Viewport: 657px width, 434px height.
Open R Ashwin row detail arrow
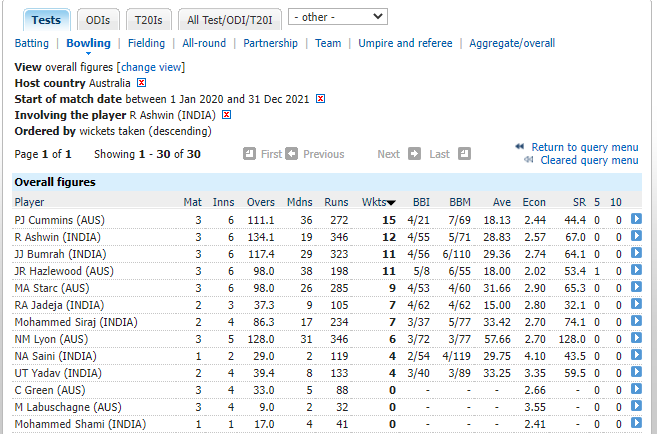tap(636, 236)
